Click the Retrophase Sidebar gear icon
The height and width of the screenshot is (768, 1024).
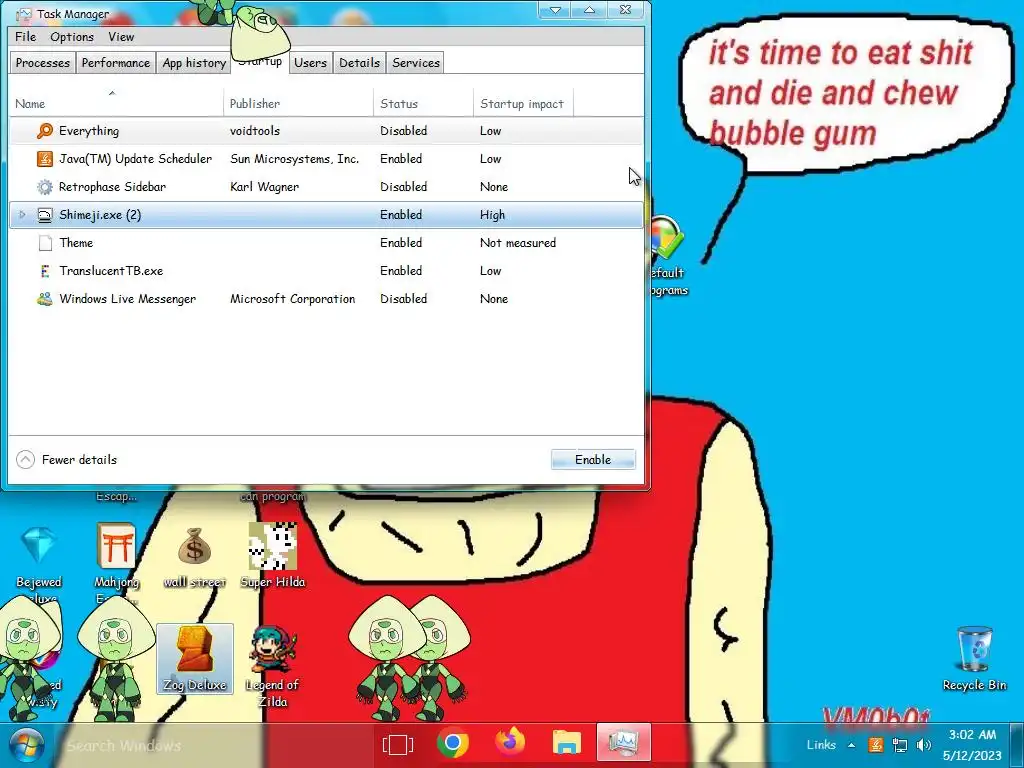click(x=44, y=187)
